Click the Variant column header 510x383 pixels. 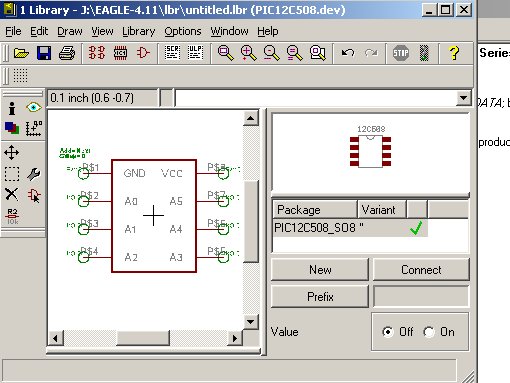click(382, 210)
